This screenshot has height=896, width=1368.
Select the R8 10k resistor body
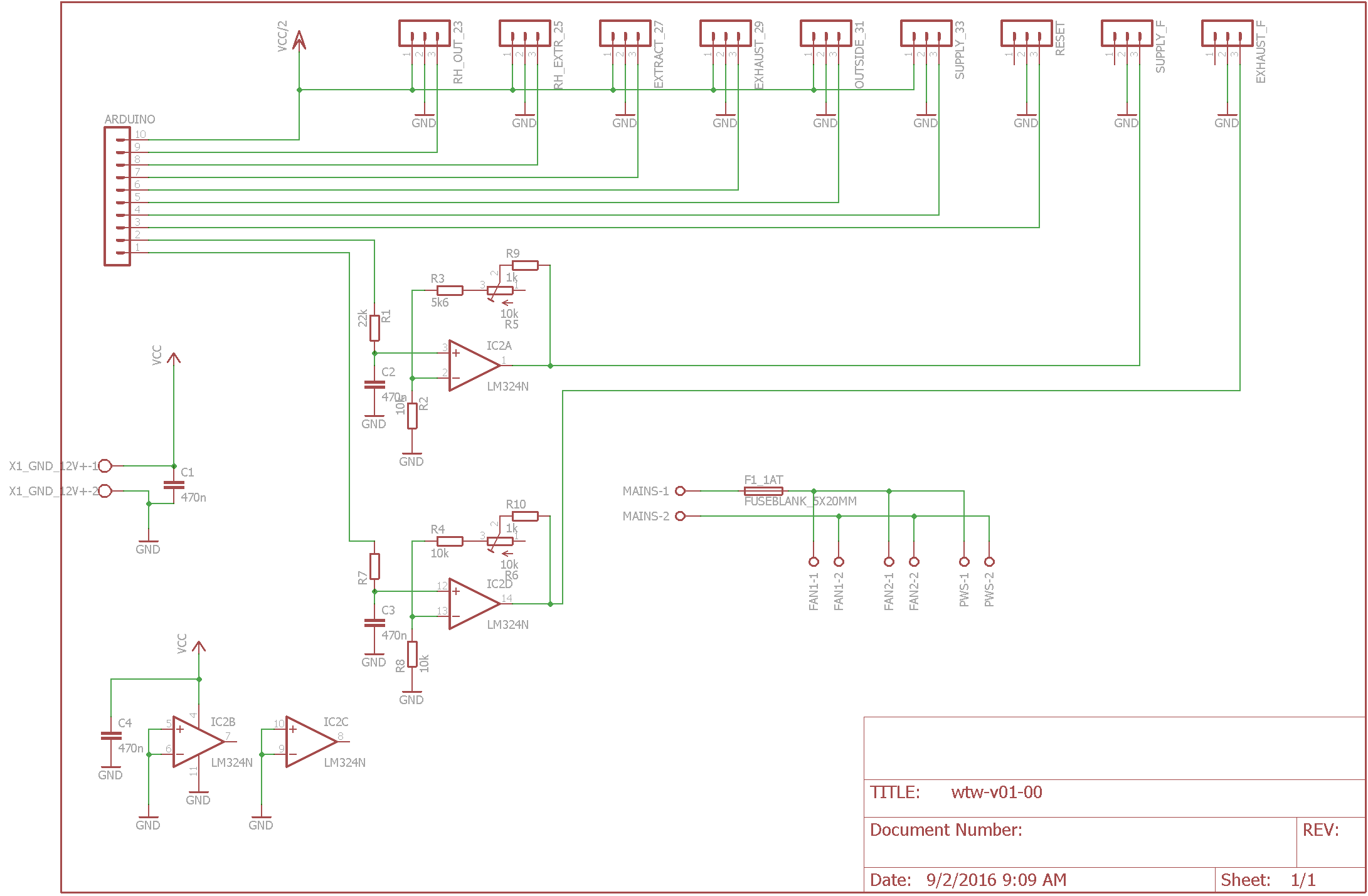(412, 654)
